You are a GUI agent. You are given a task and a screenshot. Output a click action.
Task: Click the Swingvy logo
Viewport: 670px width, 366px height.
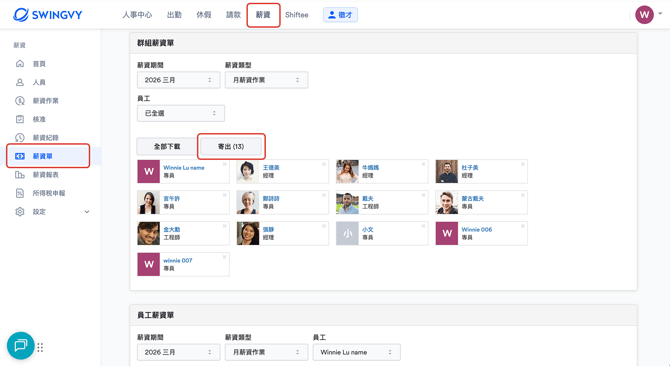coord(47,15)
